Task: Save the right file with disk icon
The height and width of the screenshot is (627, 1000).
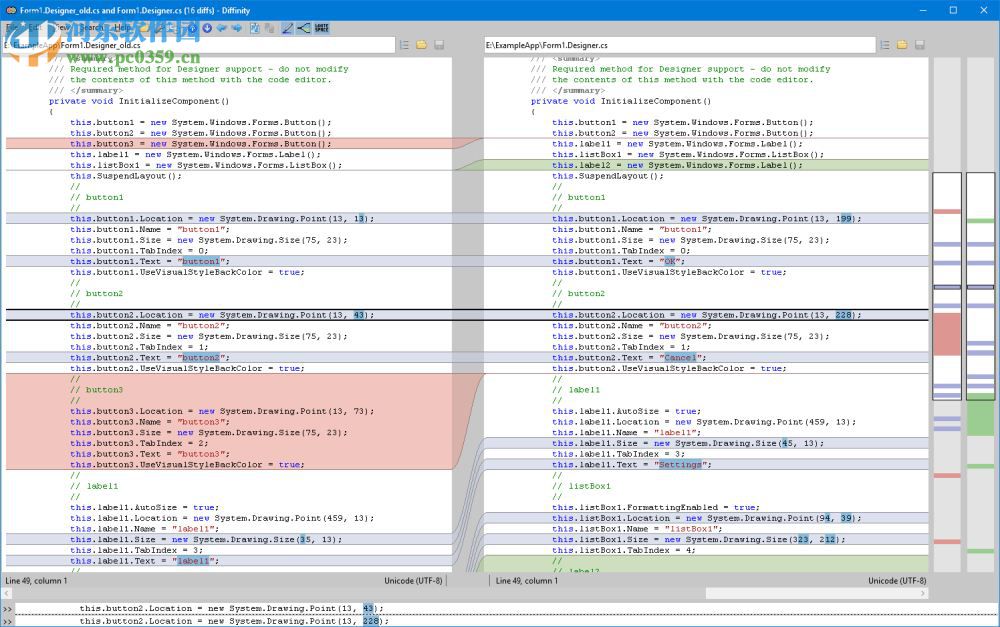Action: click(x=919, y=45)
